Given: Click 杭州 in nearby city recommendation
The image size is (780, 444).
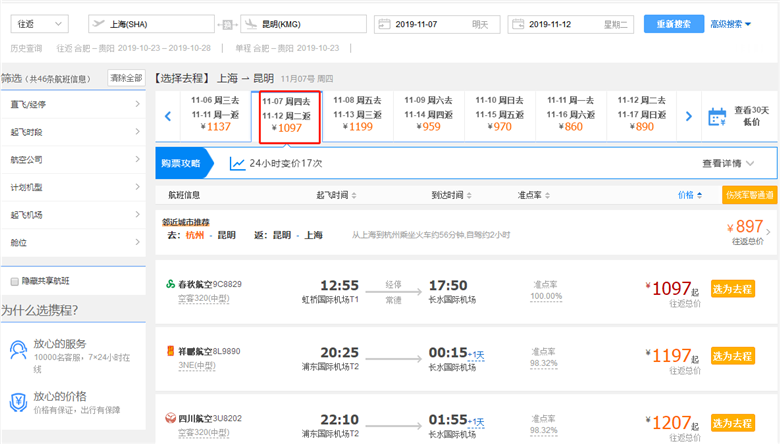Looking at the screenshot, I should tap(195, 235).
